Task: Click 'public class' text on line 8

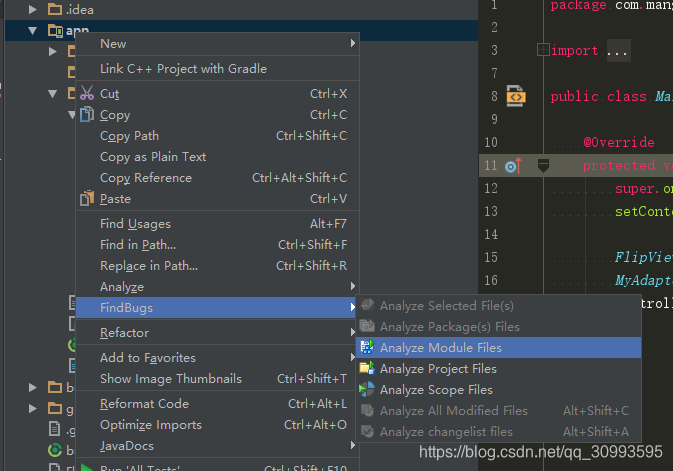Action: pos(598,96)
